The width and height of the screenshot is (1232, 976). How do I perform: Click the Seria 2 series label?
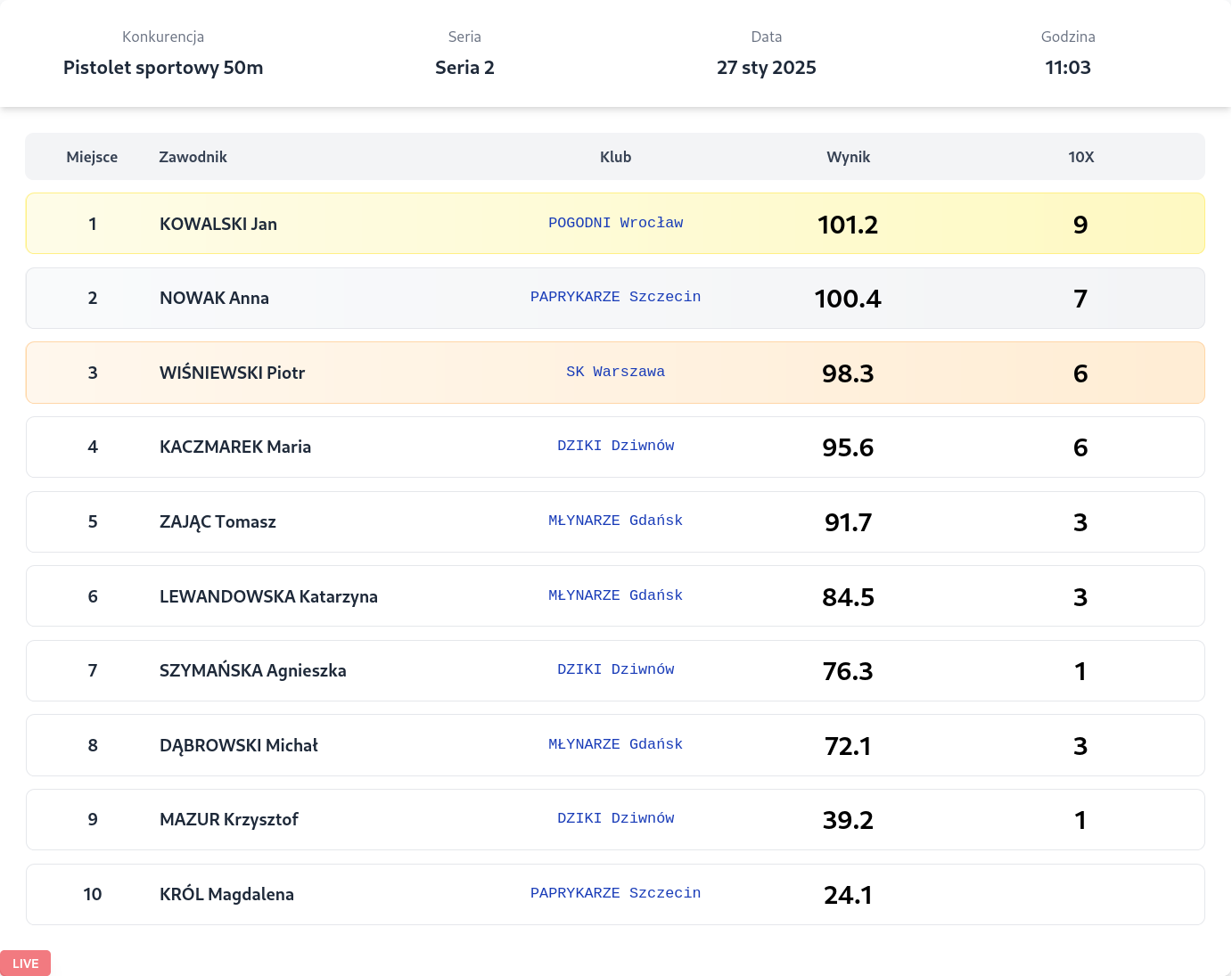(464, 68)
